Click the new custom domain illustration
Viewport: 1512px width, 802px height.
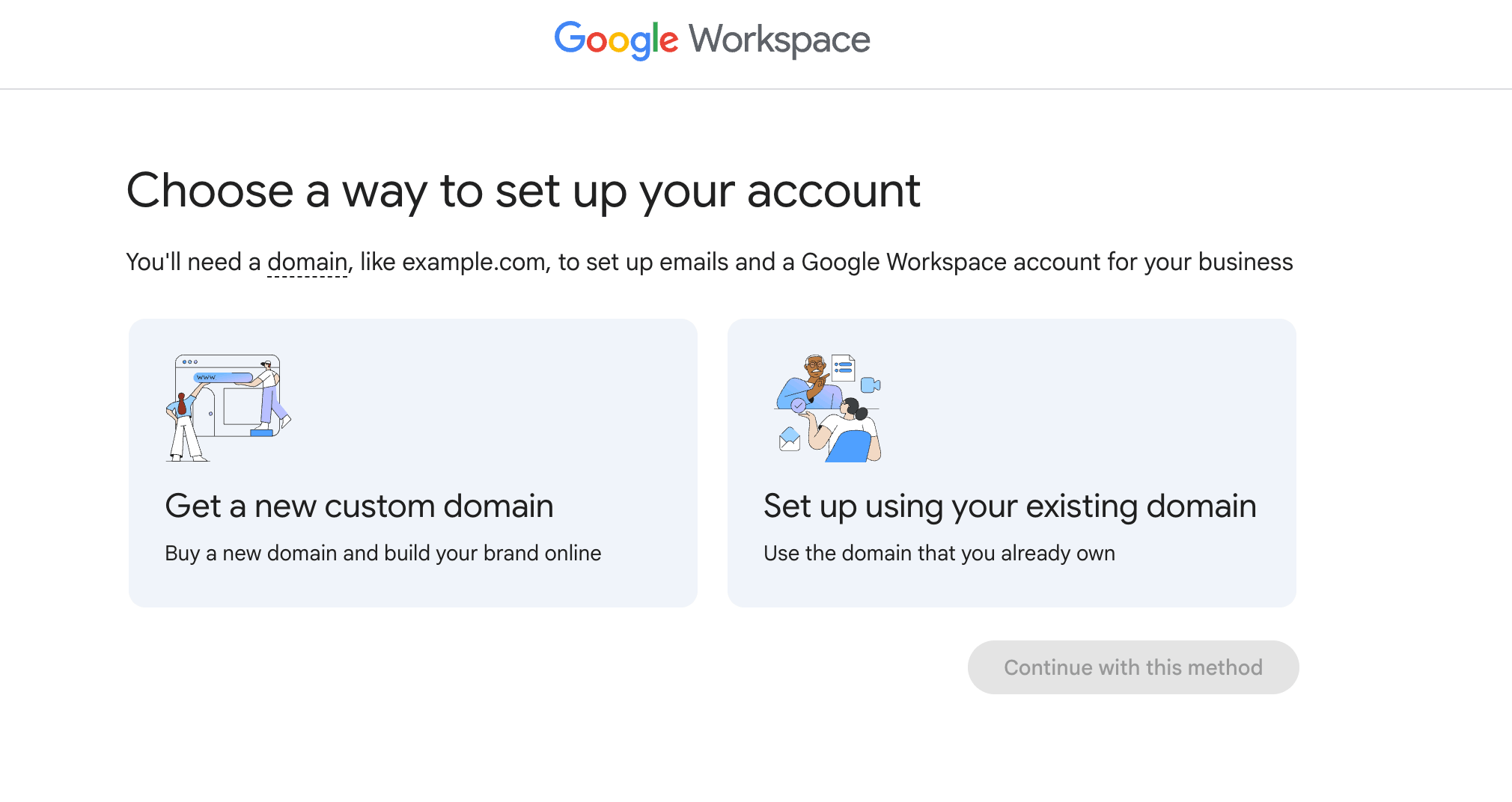(x=228, y=408)
